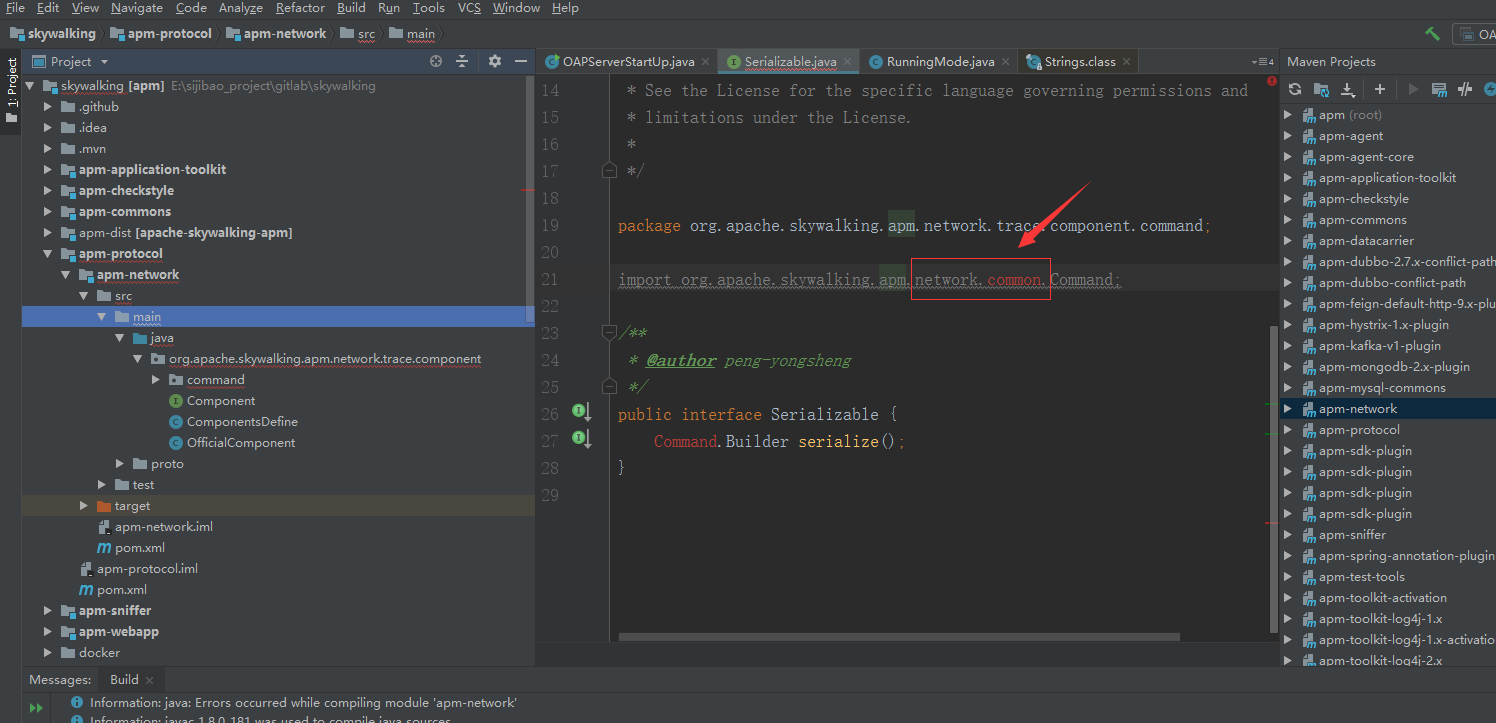This screenshot has height=723, width=1496.
Task: Select the docker folder
Action: pyautogui.click(x=99, y=652)
